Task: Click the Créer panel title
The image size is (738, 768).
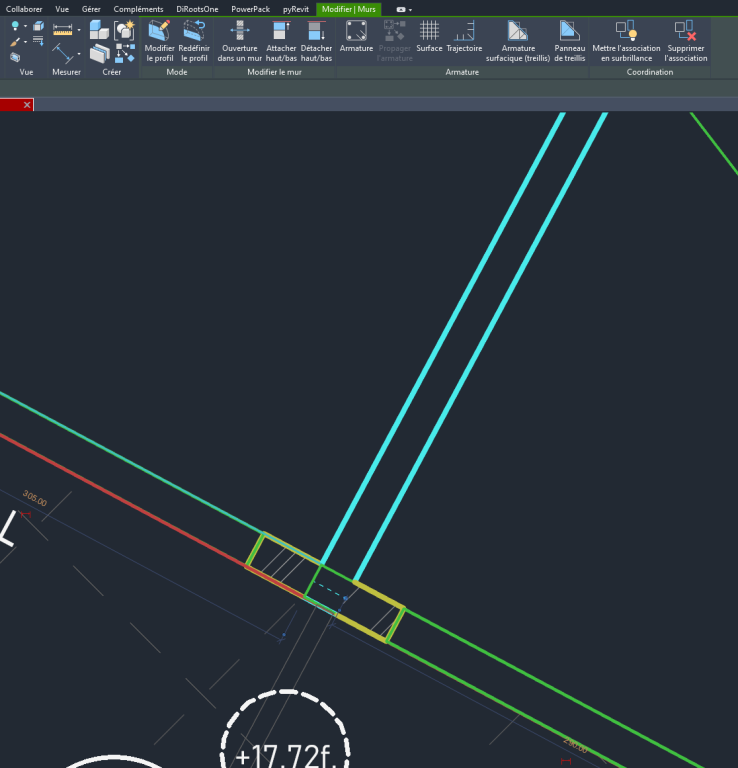Action: pyautogui.click(x=112, y=72)
